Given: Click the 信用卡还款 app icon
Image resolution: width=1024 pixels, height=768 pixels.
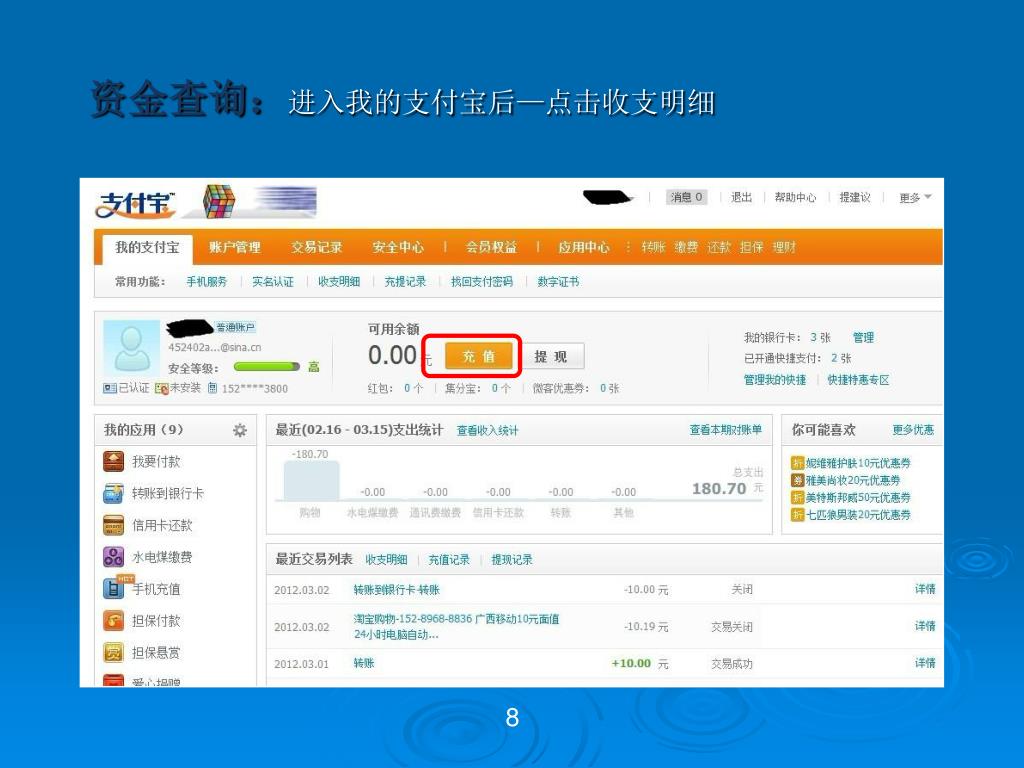Looking at the screenshot, I should (114, 525).
